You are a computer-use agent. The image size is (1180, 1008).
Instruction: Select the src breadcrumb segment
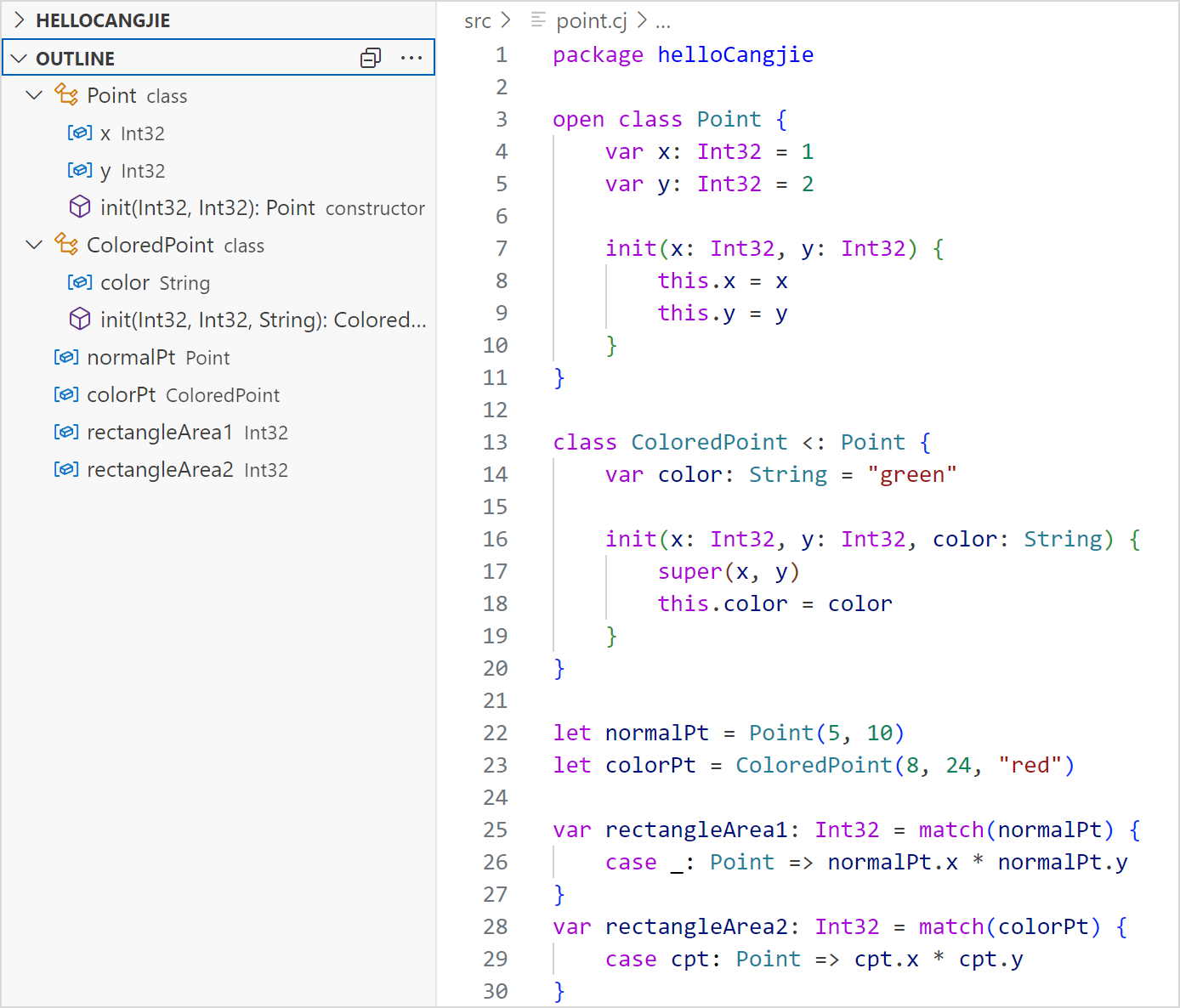(x=477, y=21)
